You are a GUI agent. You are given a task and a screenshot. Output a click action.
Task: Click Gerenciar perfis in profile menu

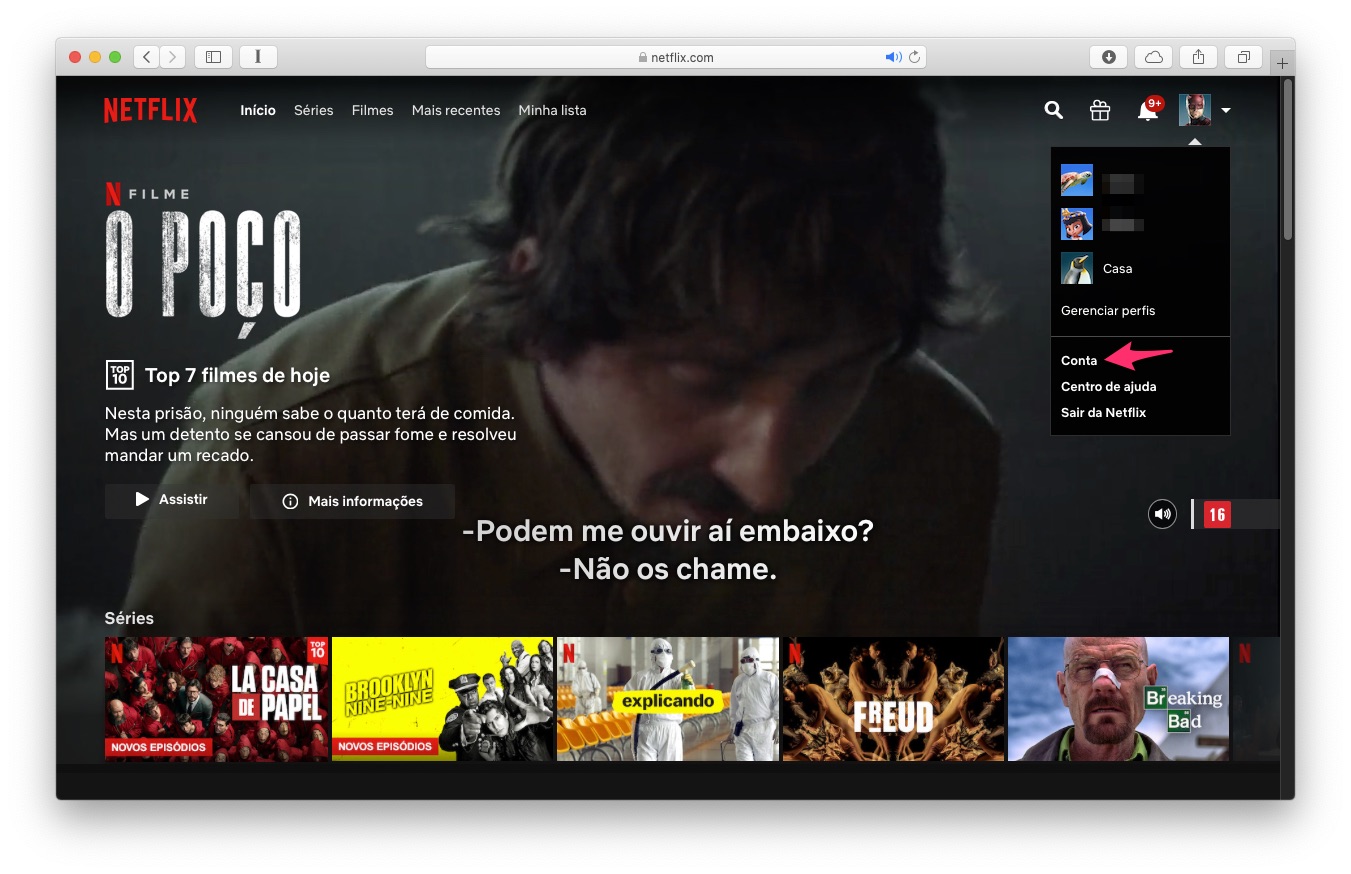1108,311
